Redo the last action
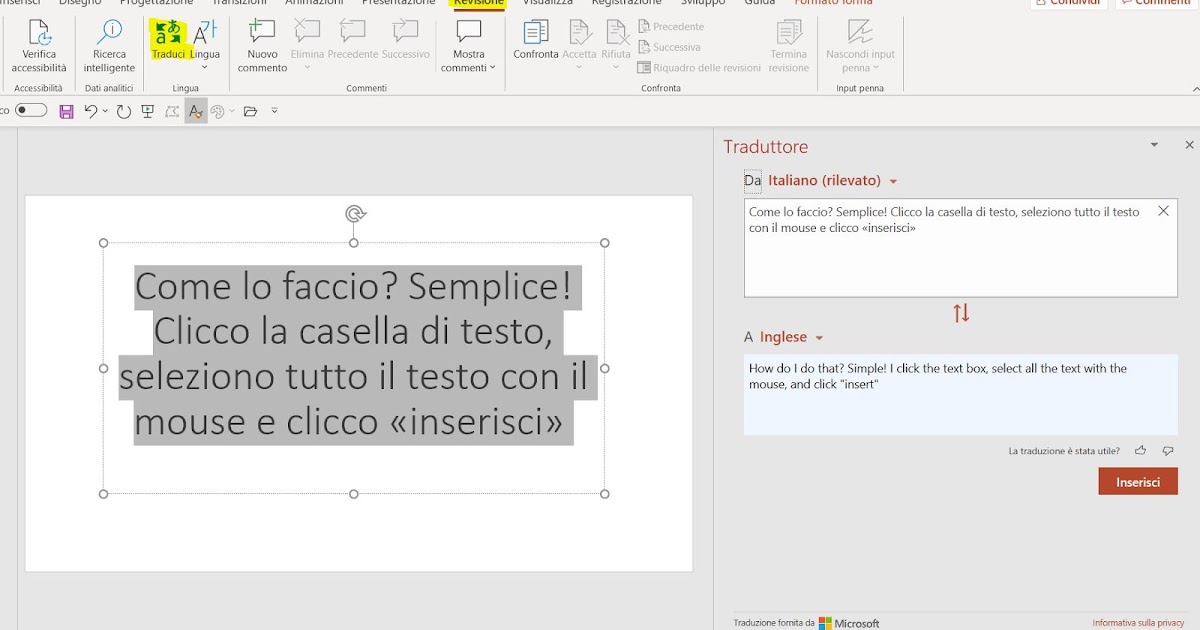 tap(124, 111)
